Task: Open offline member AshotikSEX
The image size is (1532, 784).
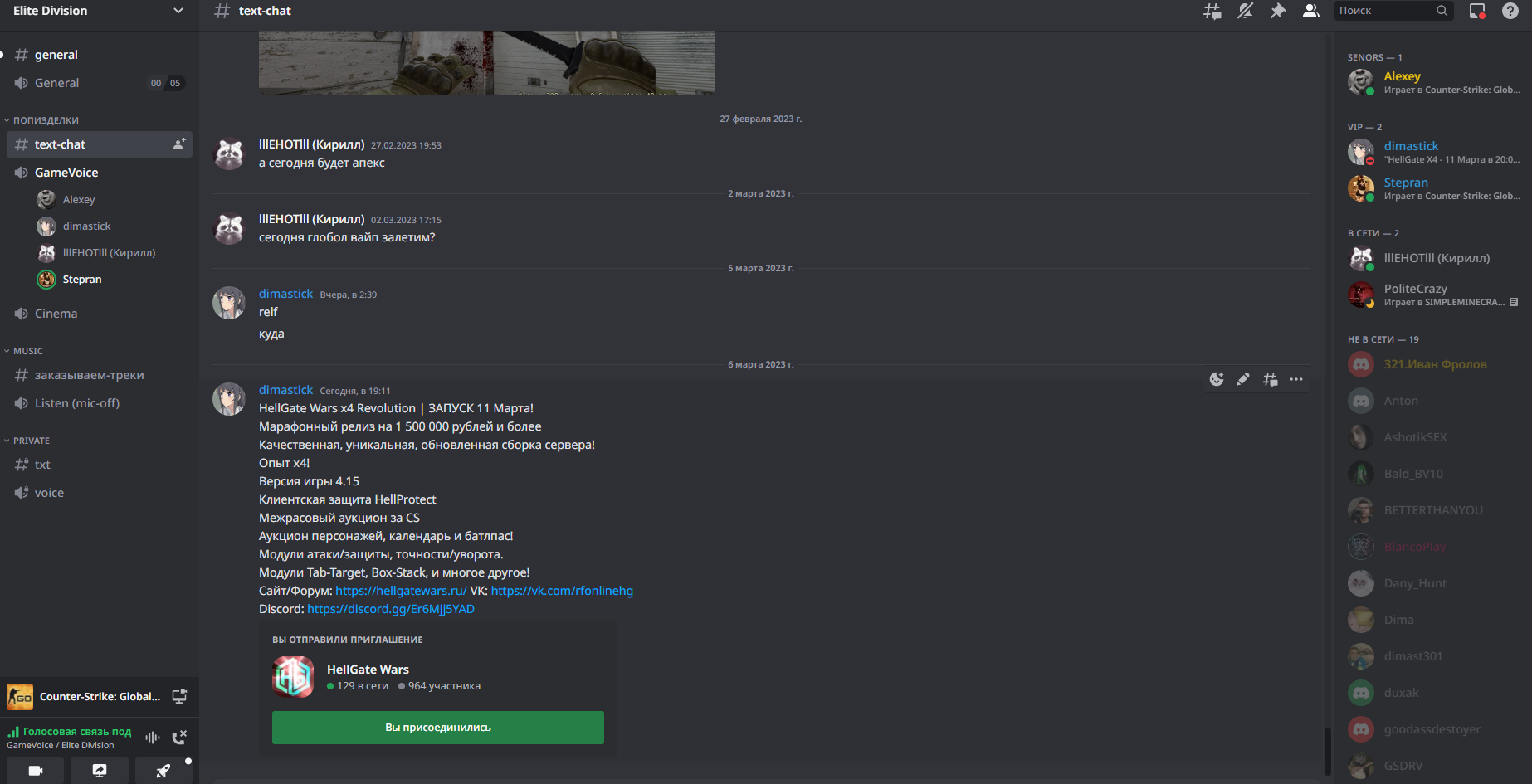Action: 1433,436
